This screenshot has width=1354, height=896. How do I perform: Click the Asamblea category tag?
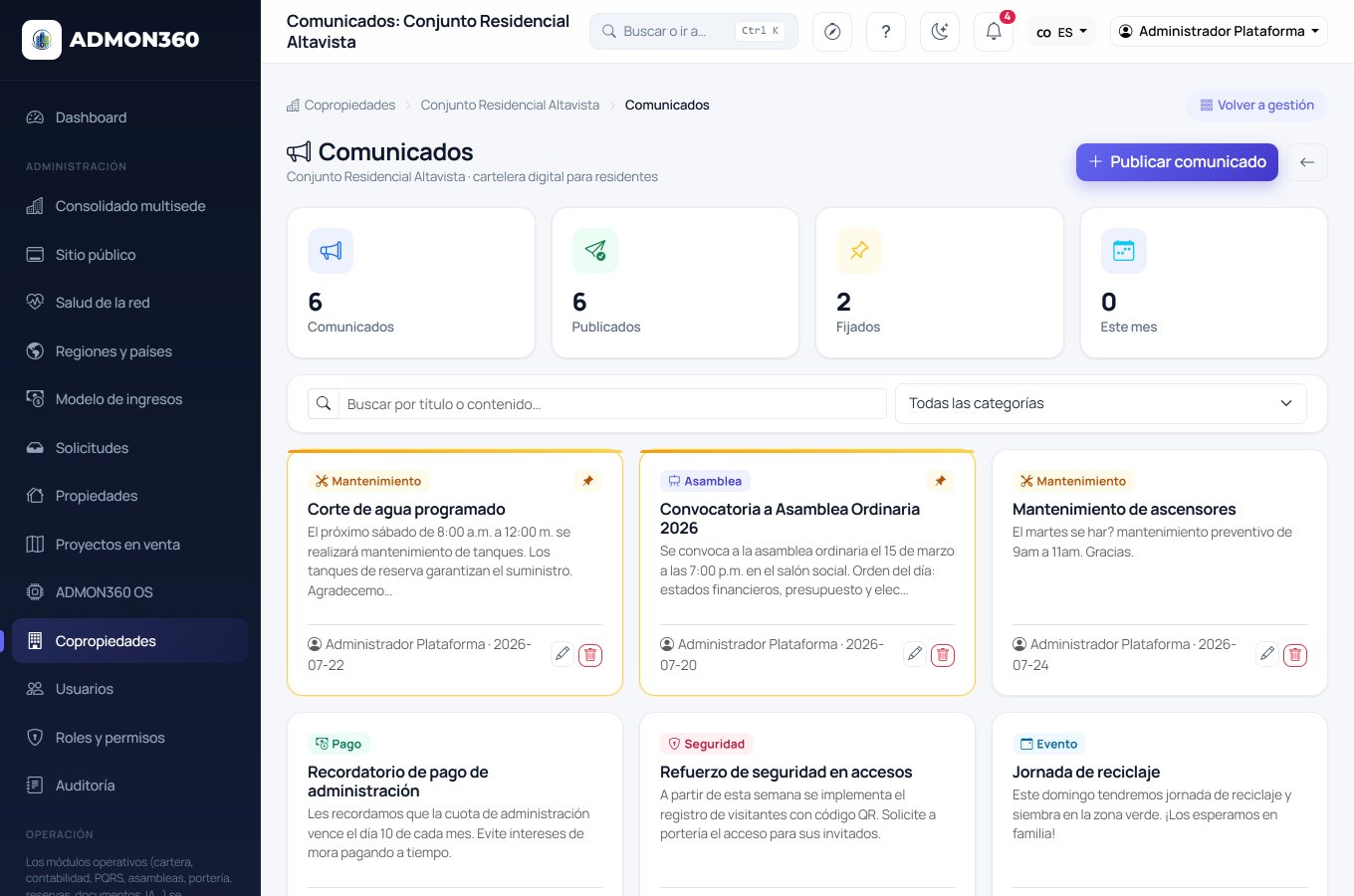[x=705, y=481]
